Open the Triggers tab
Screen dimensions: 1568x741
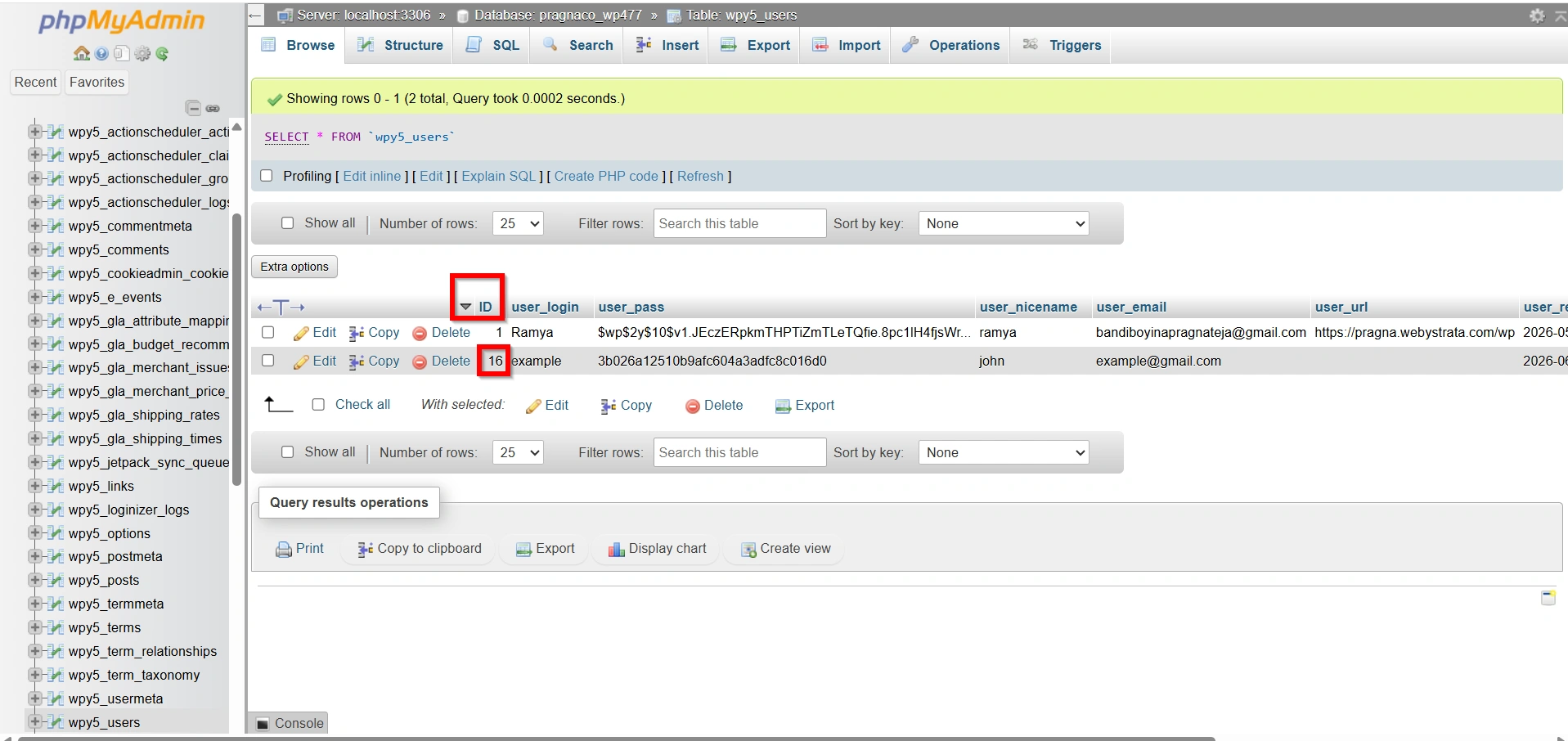pyautogui.click(x=1063, y=45)
